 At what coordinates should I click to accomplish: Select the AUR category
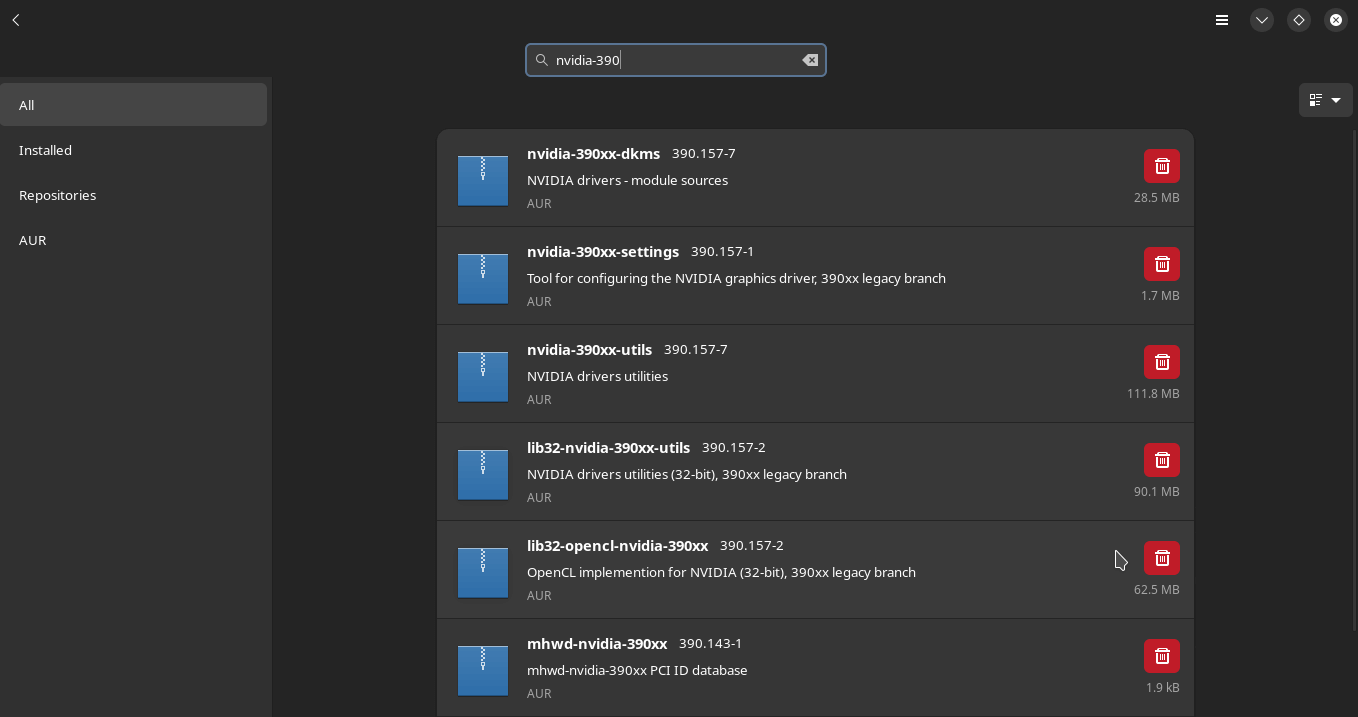[x=133, y=240]
